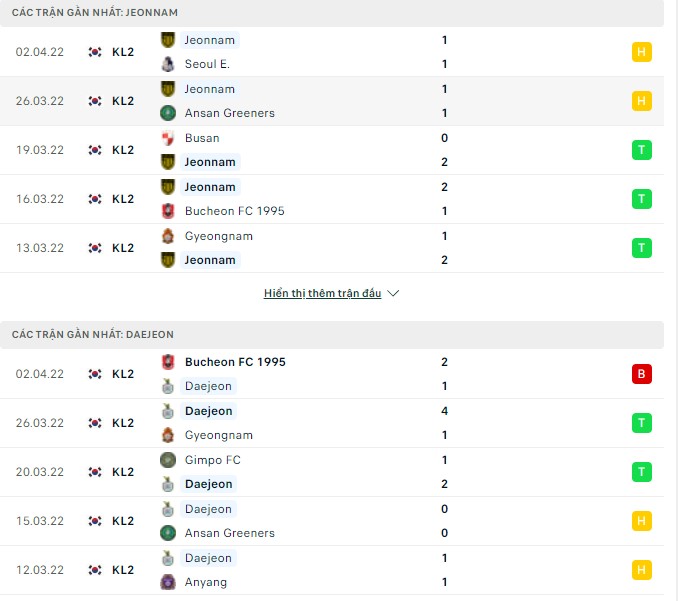Click the Anyang team crest icon

pyautogui.click(x=167, y=582)
